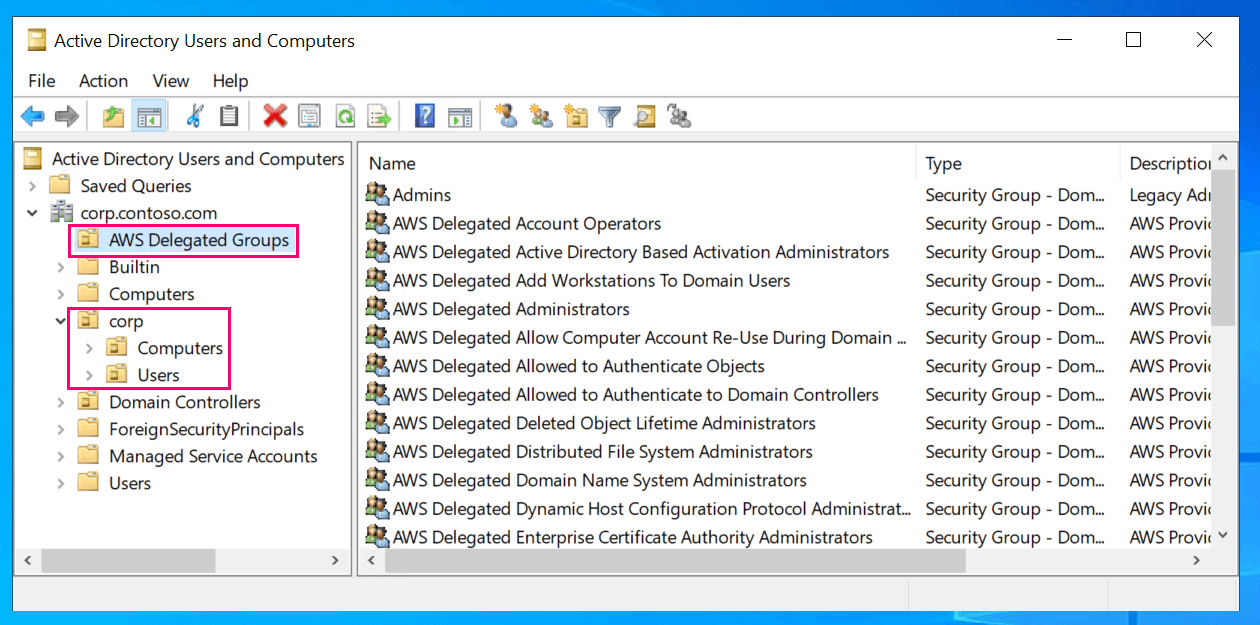The height and width of the screenshot is (625, 1260).
Task: Toggle the Show/Hide Console Tree icon
Action: click(149, 117)
